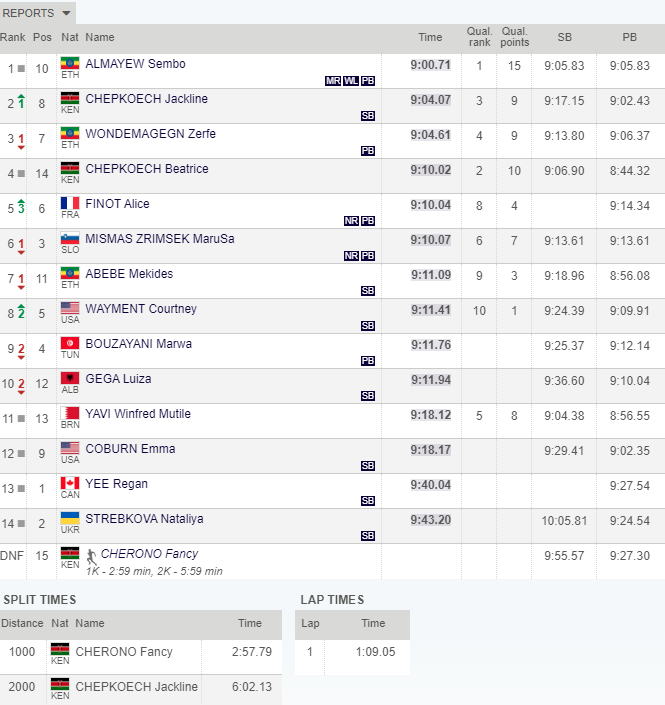Click the Albania flag beside GEGA Luiza

click(x=70, y=378)
